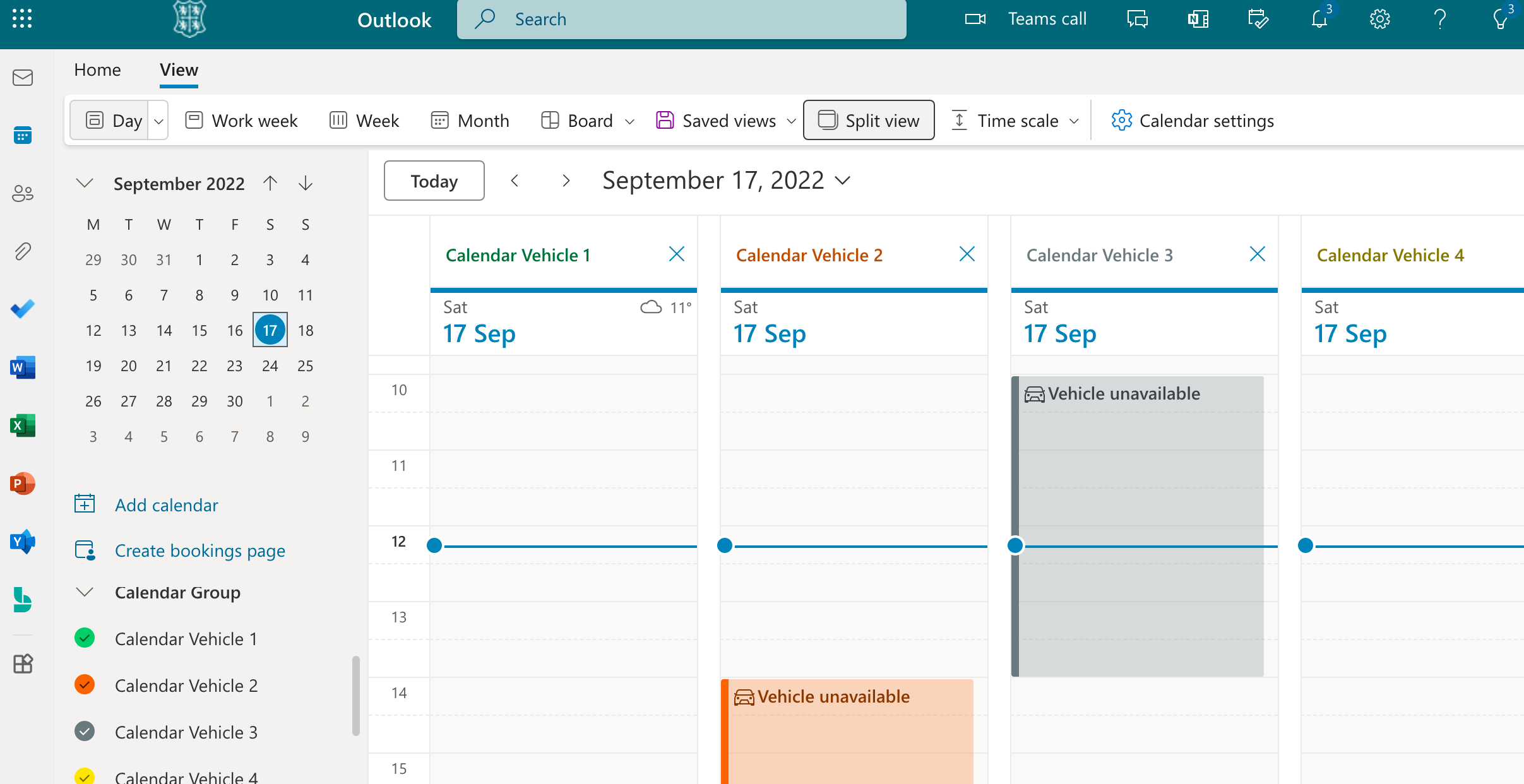Open the app launcher waffle icon
The image size is (1524, 784).
point(22,18)
